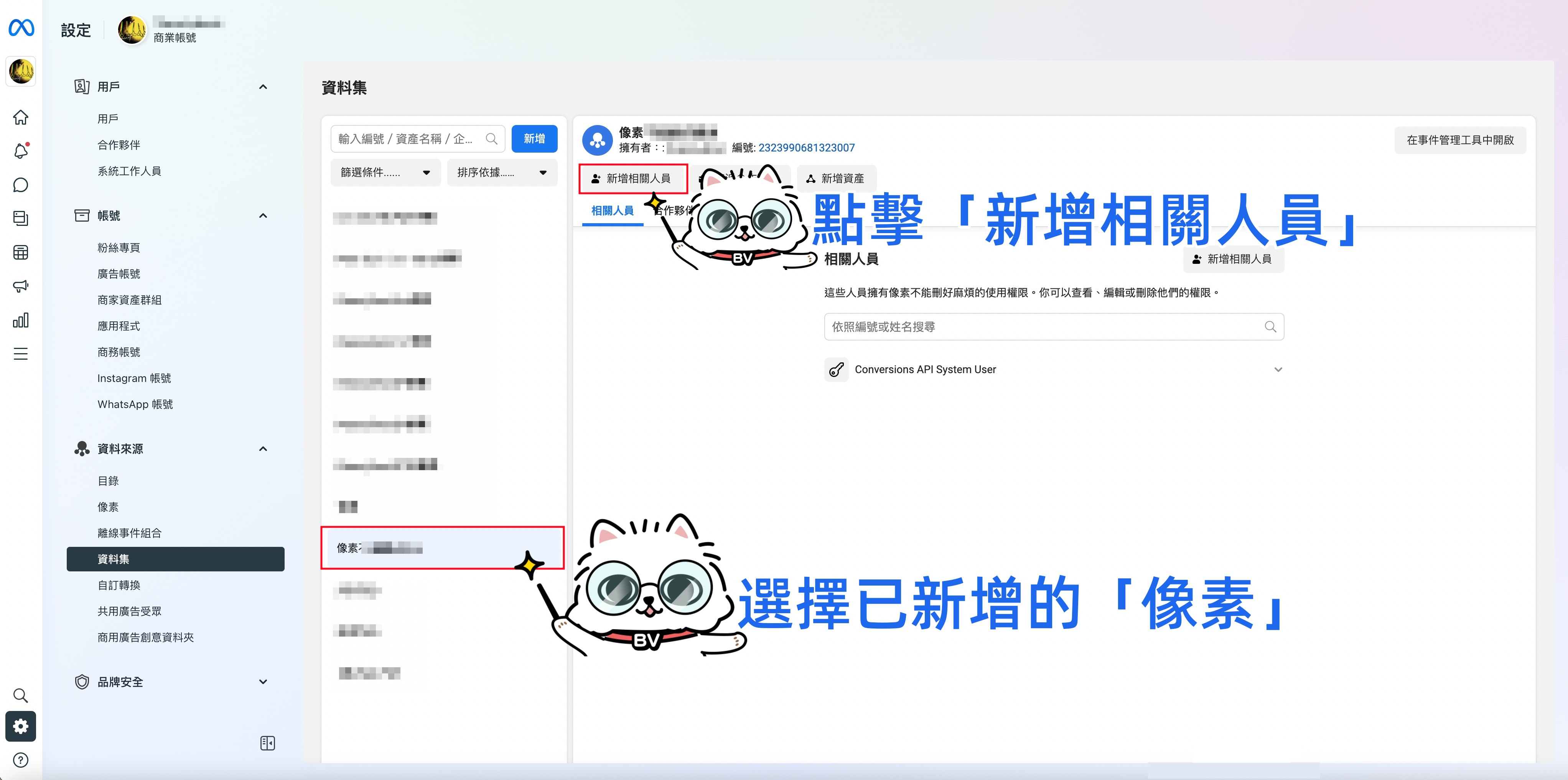Screen dimensions: 1568x780
Task: Focus the 依照編號或姓名搜尋 field
Action: pyautogui.click(x=1054, y=327)
